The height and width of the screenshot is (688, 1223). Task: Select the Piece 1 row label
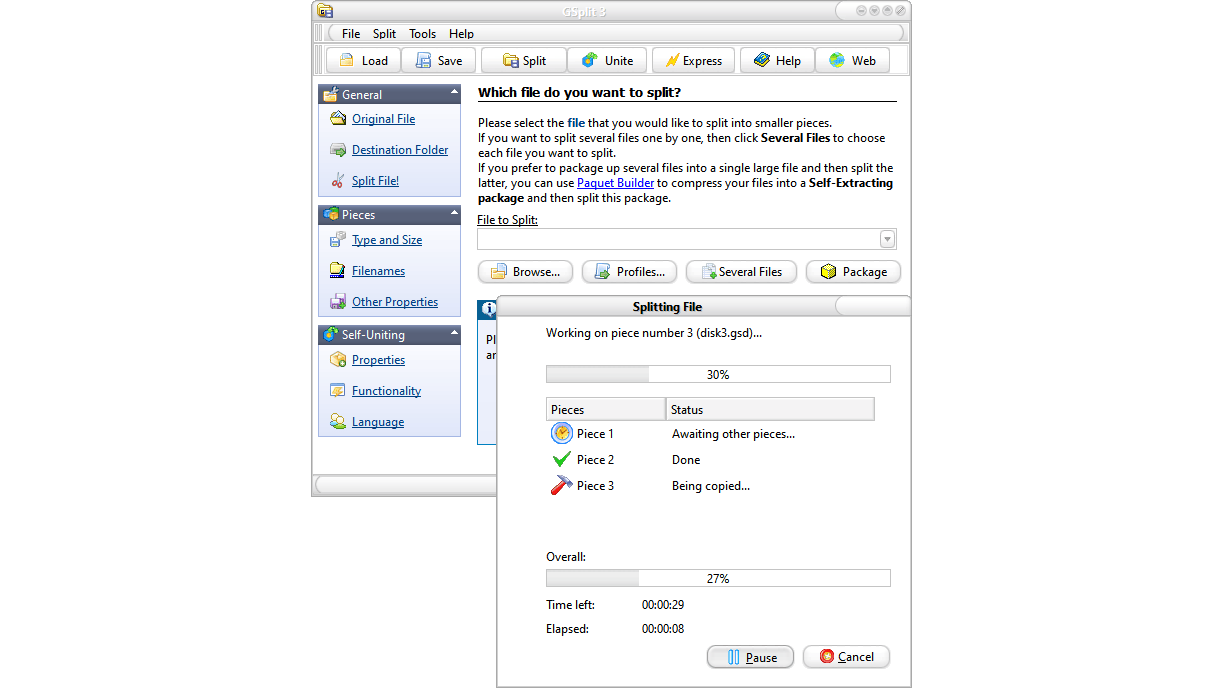[x=595, y=434]
